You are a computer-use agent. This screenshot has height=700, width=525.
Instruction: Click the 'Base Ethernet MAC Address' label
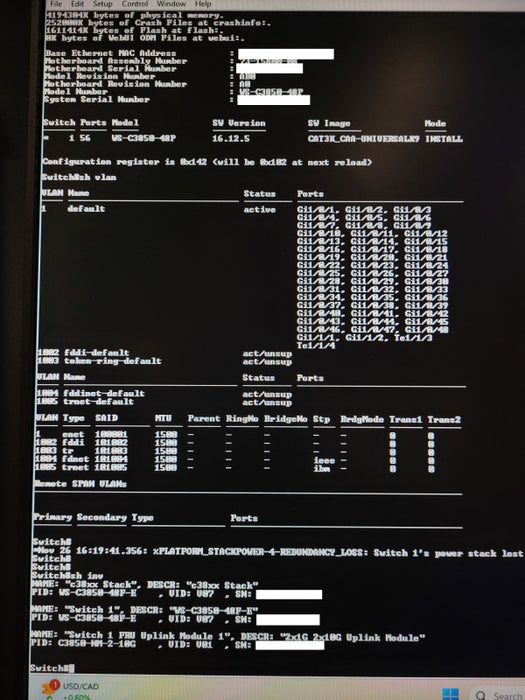tap(110, 53)
